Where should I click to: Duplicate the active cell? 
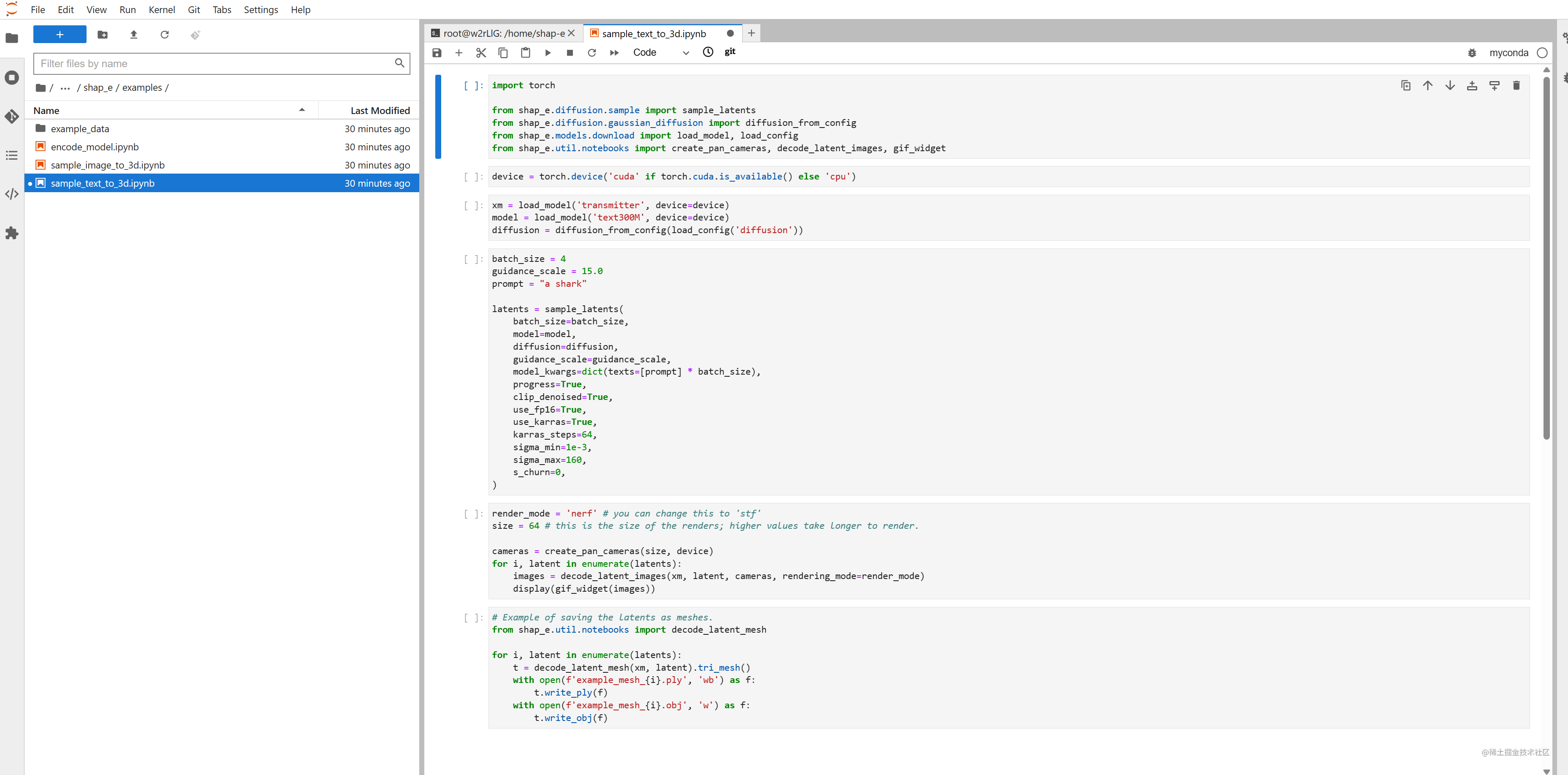[x=1405, y=86]
